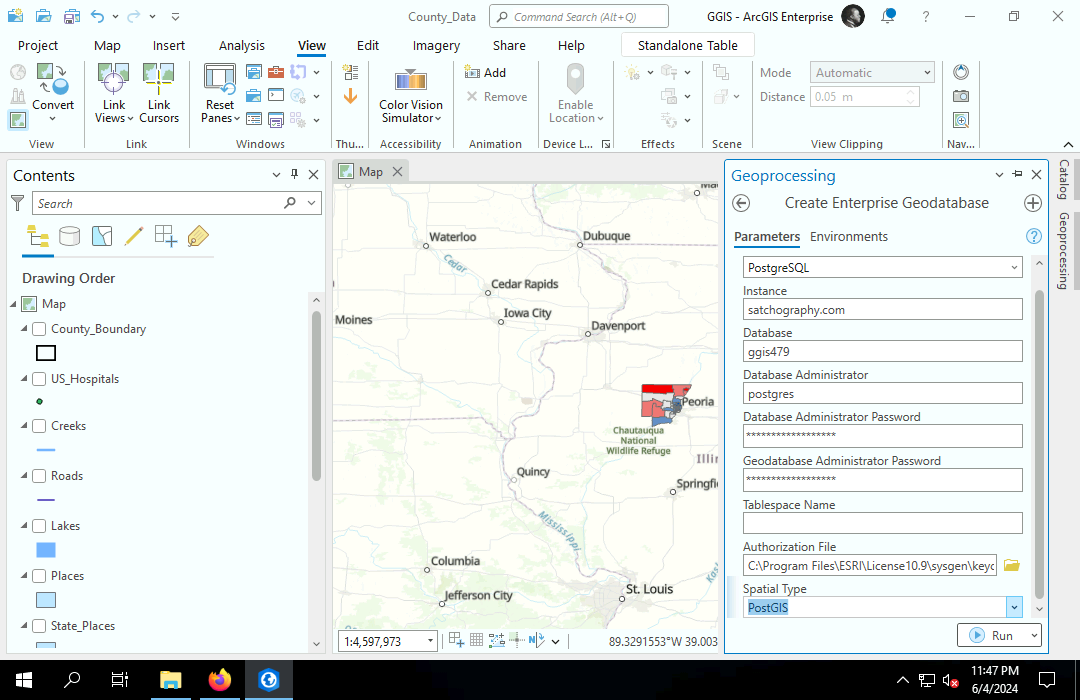Check the Roads layer visibility box
Screen dimensions: 1080x700
point(39,476)
